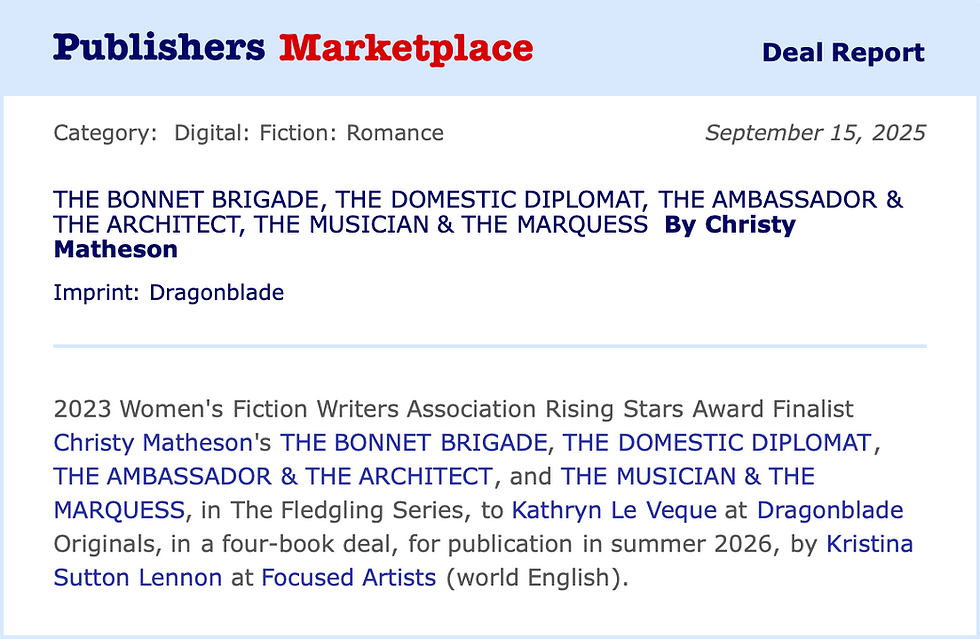Click the "Digital: Fiction: Romance" category text
The width and height of the screenshot is (980, 639).
point(308,133)
